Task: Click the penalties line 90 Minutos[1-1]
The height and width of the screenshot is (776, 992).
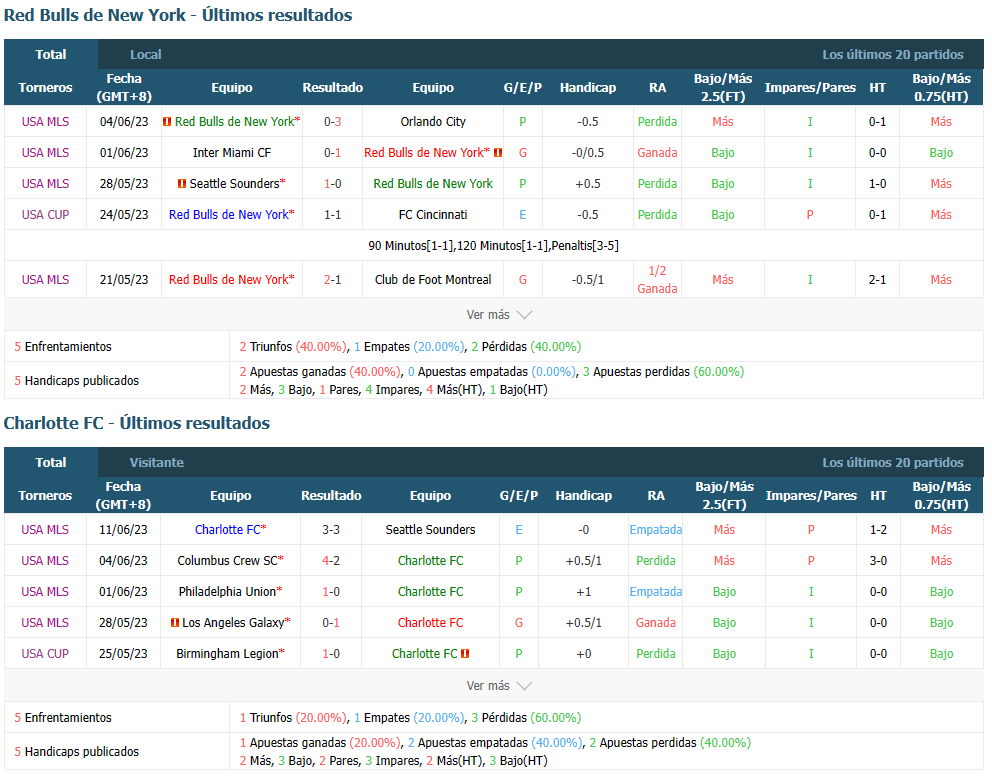Action: (x=493, y=245)
